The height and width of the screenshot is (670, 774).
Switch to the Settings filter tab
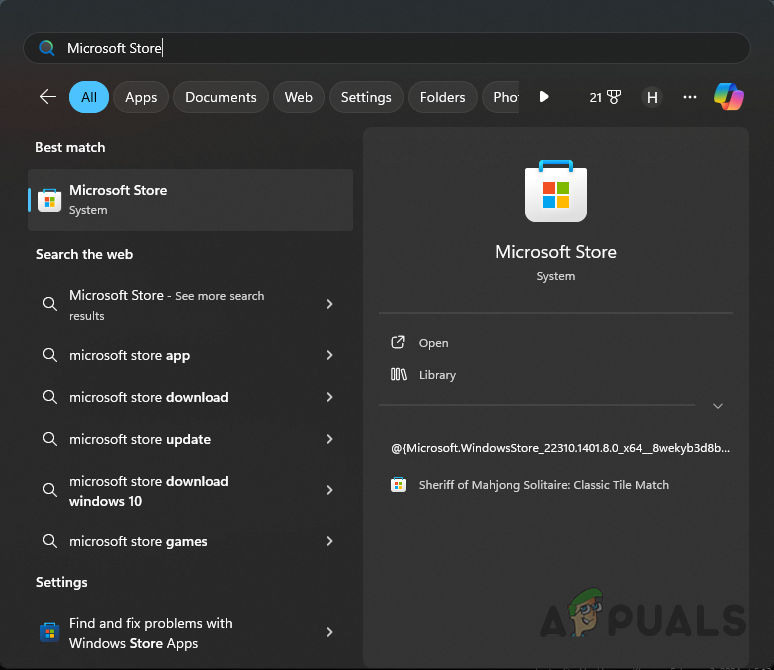[366, 97]
